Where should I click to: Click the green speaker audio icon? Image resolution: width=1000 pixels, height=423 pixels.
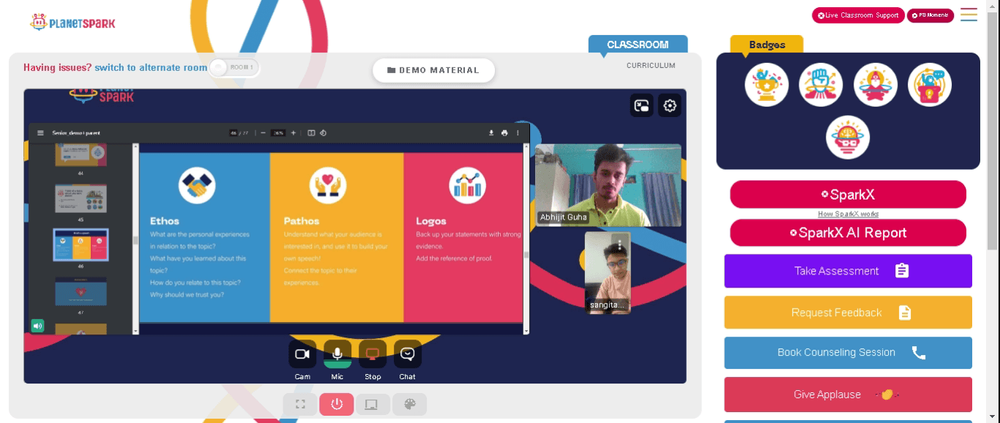tap(38, 326)
